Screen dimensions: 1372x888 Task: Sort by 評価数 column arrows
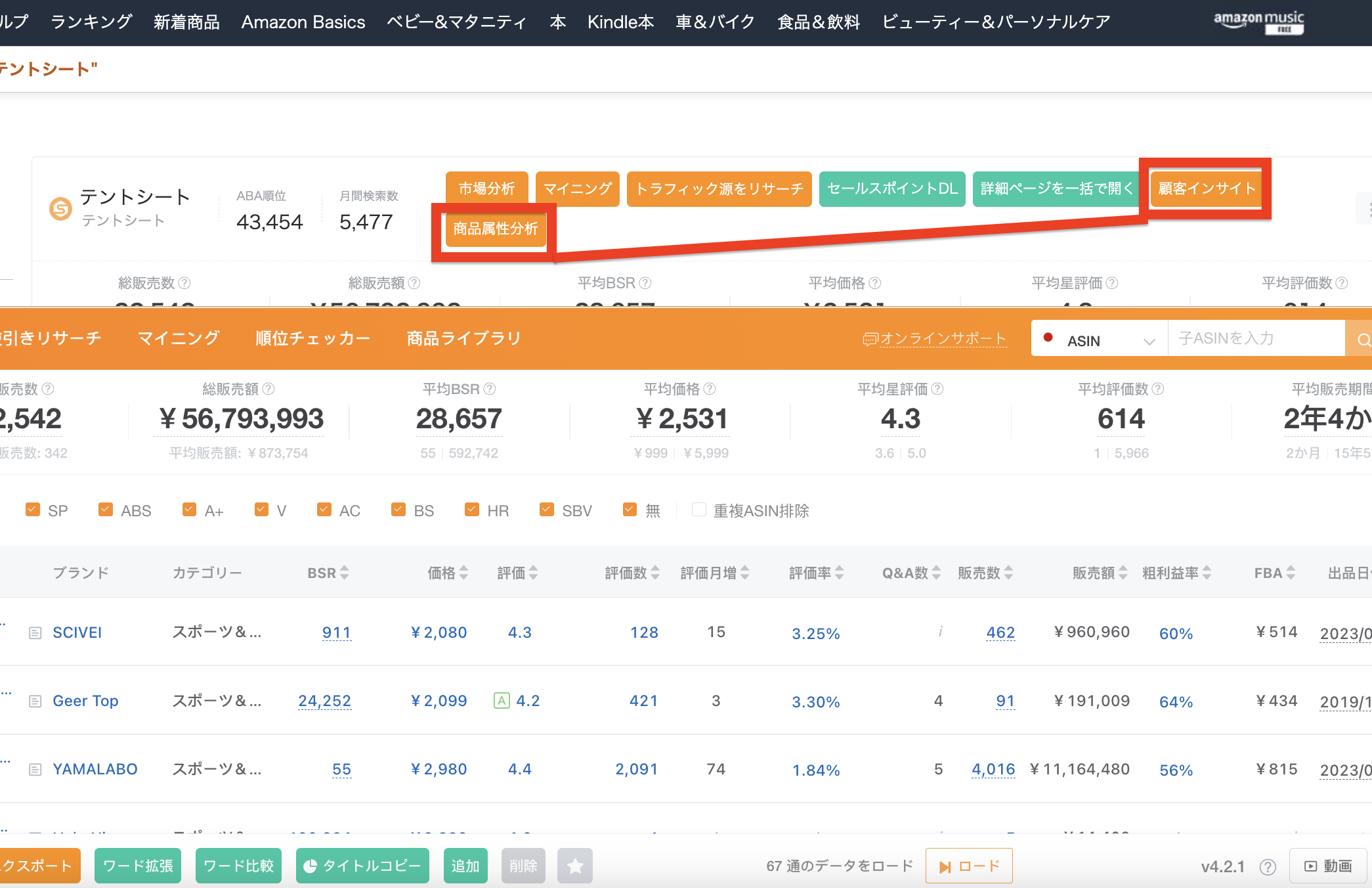click(655, 573)
